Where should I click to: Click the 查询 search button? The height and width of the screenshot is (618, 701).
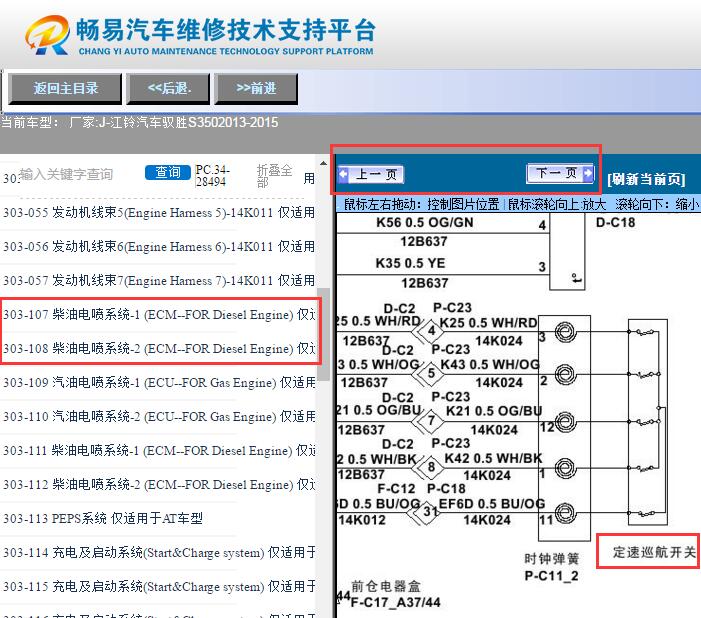click(168, 172)
